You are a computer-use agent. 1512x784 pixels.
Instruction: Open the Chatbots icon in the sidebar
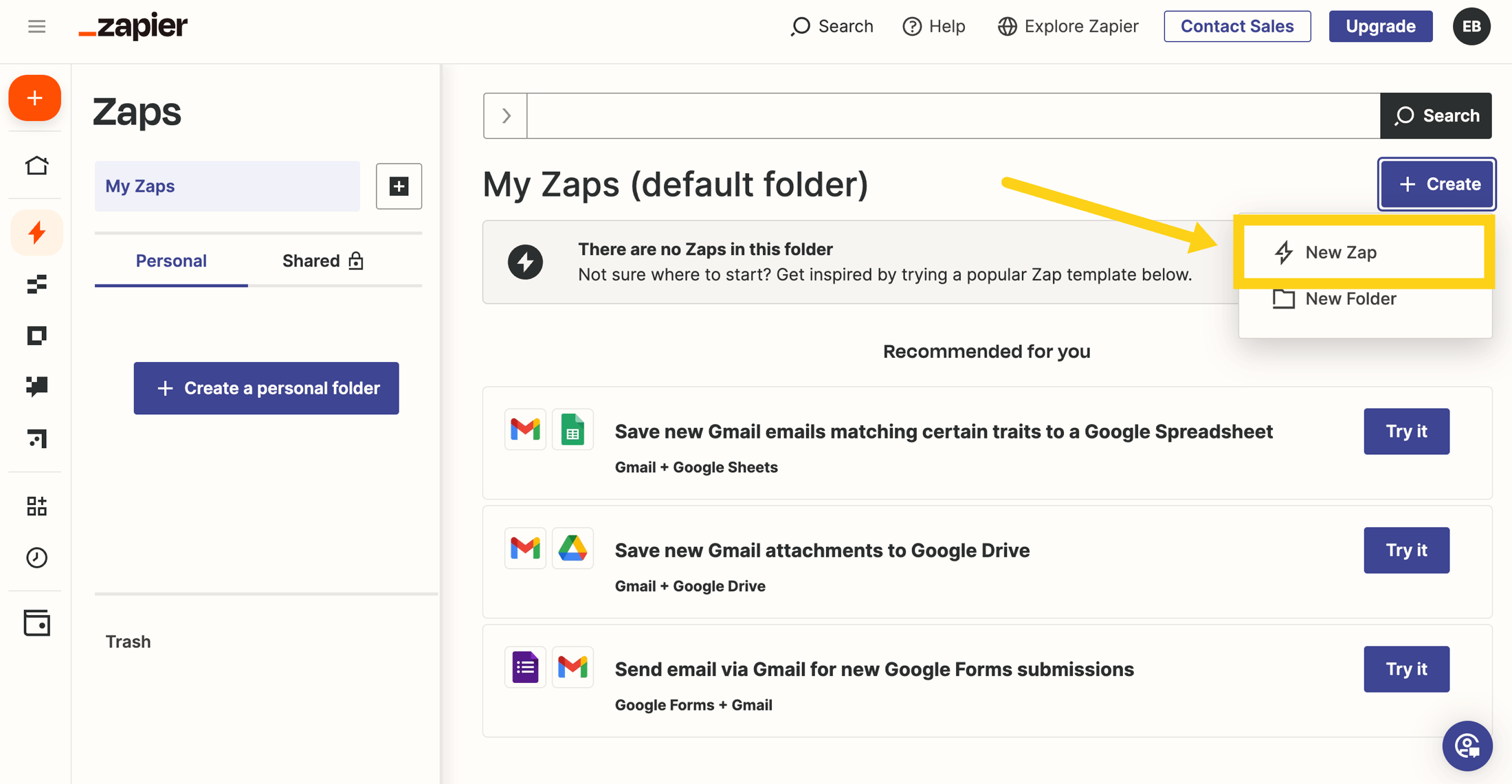coord(36,386)
